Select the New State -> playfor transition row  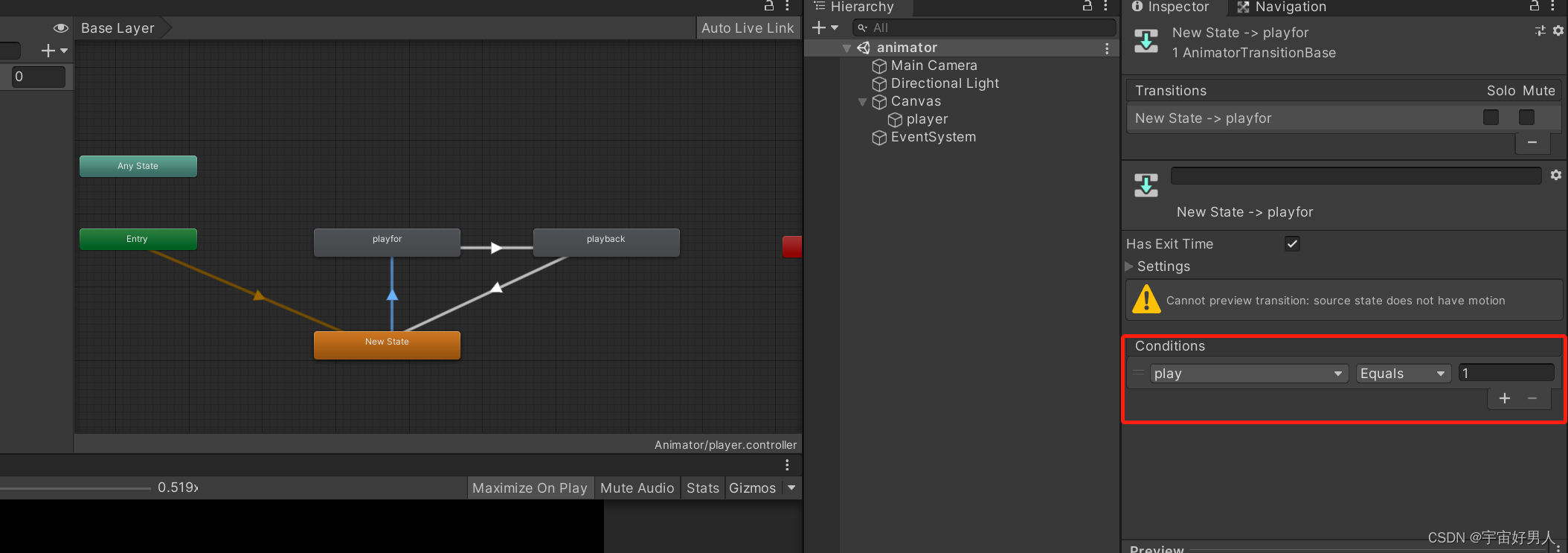coord(1343,118)
